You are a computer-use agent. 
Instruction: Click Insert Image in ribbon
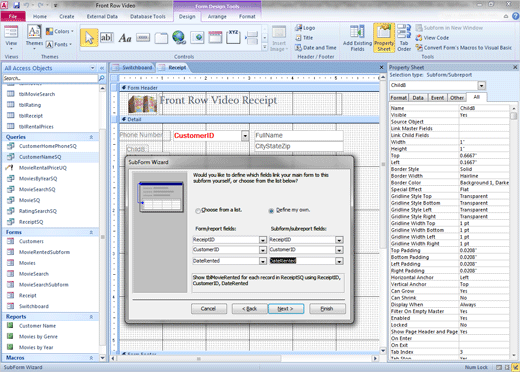(x=279, y=38)
